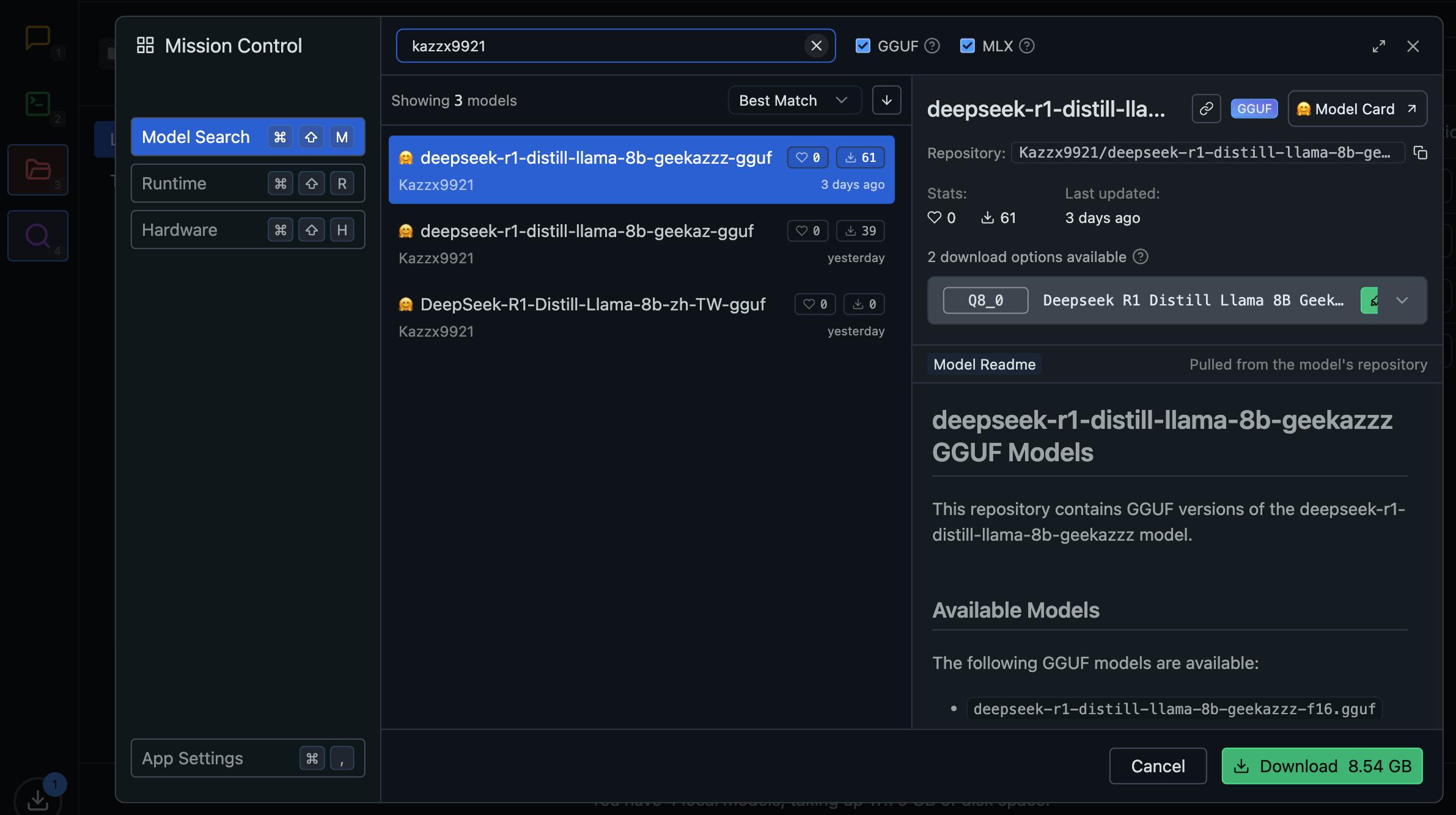
Task: Click downloads badge on zh-TW-gguf row
Action: click(864, 304)
